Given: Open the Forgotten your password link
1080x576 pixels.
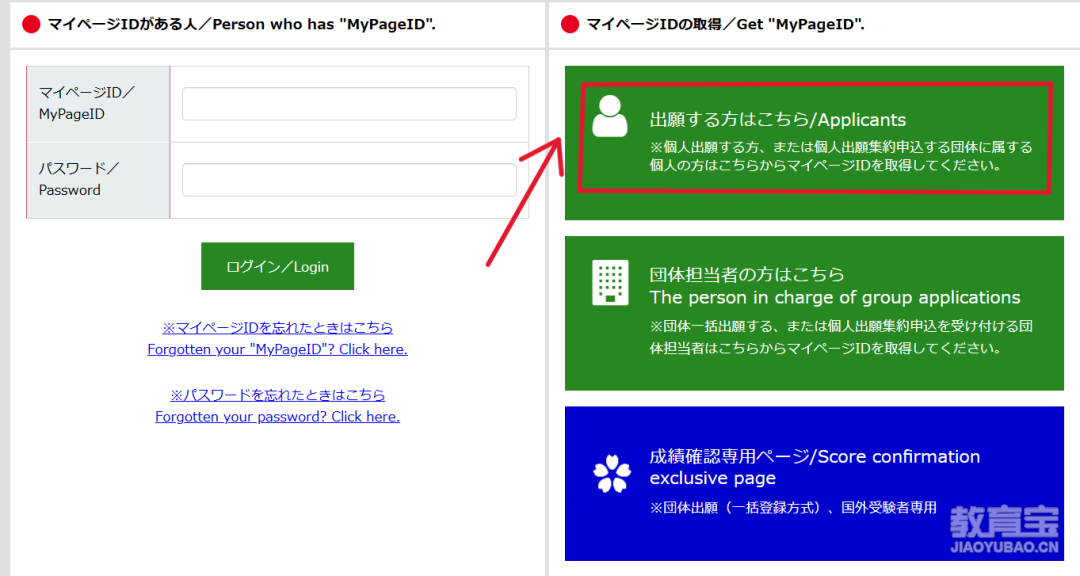Looking at the screenshot, I should (x=278, y=417).
